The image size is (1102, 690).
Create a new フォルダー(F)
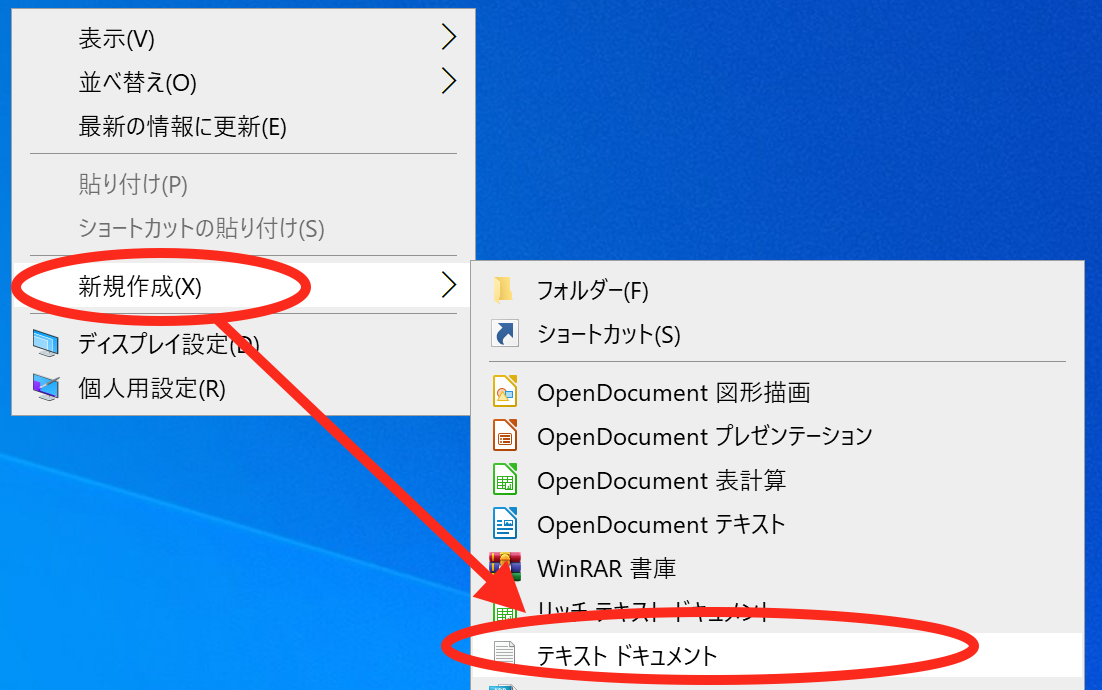777,290
